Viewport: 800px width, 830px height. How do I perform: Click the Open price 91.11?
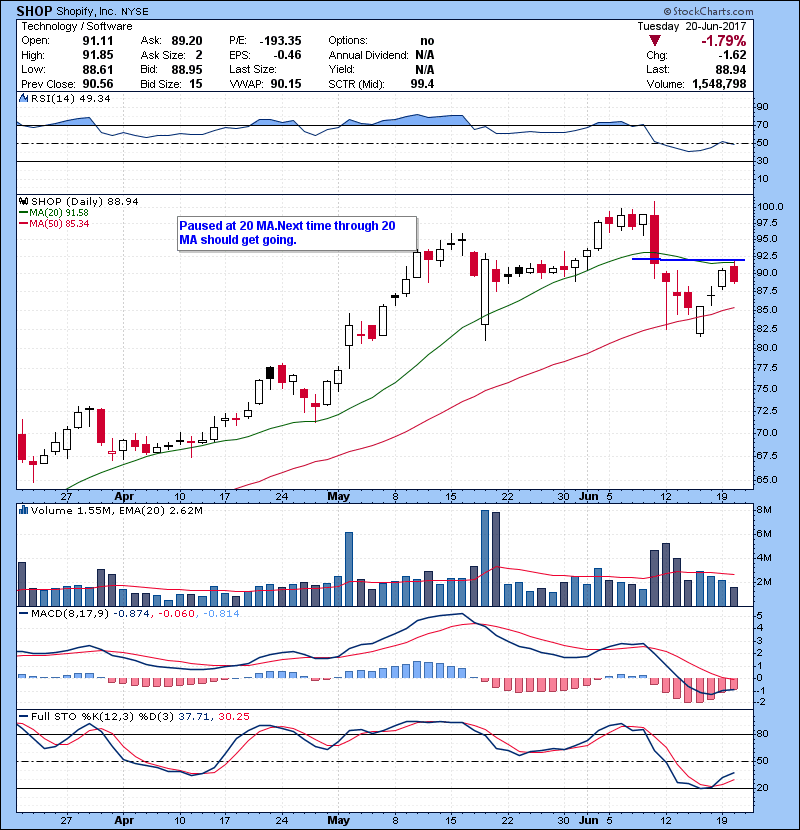point(98,41)
